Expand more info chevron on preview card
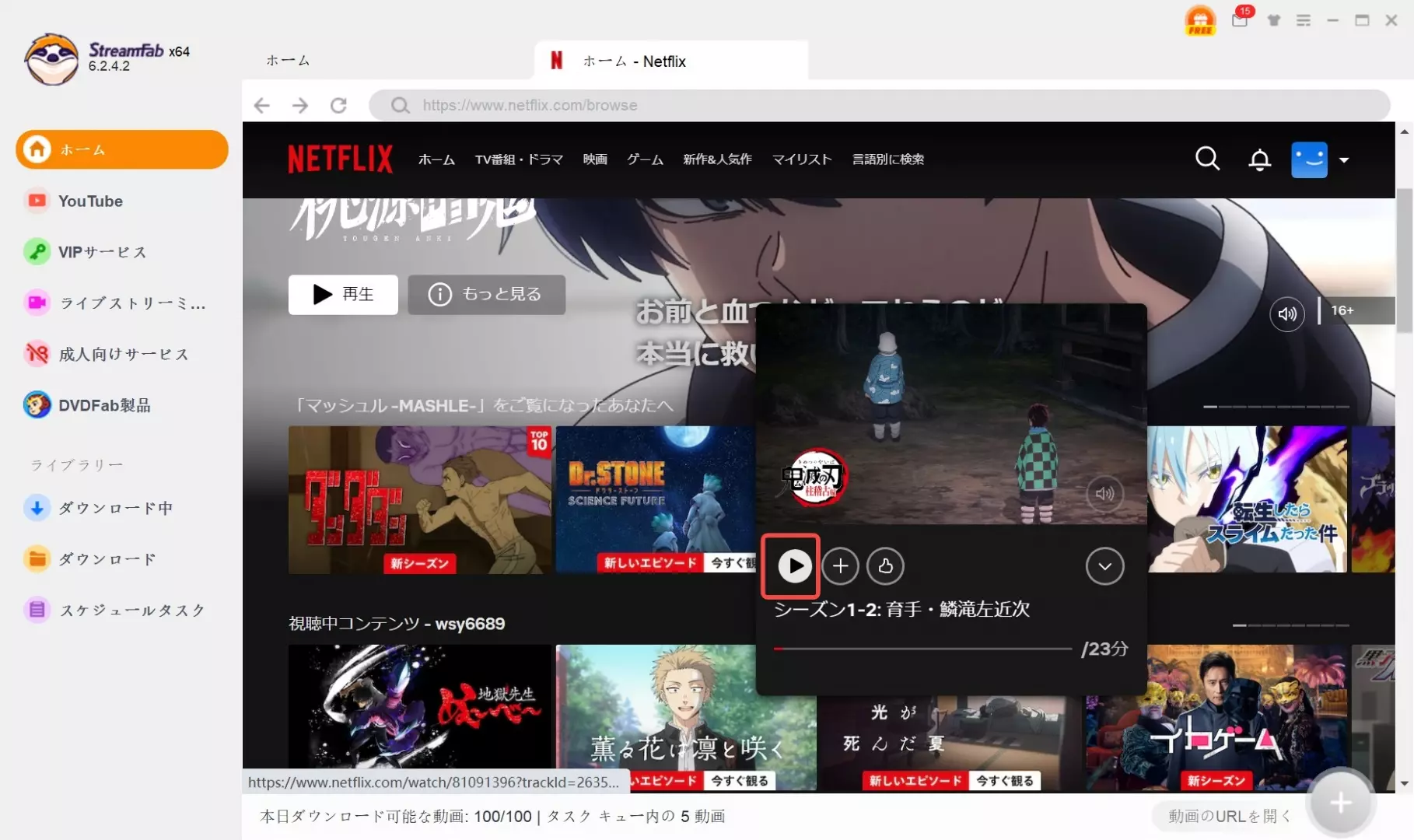Screen dimensions: 1414x840 (1104, 566)
